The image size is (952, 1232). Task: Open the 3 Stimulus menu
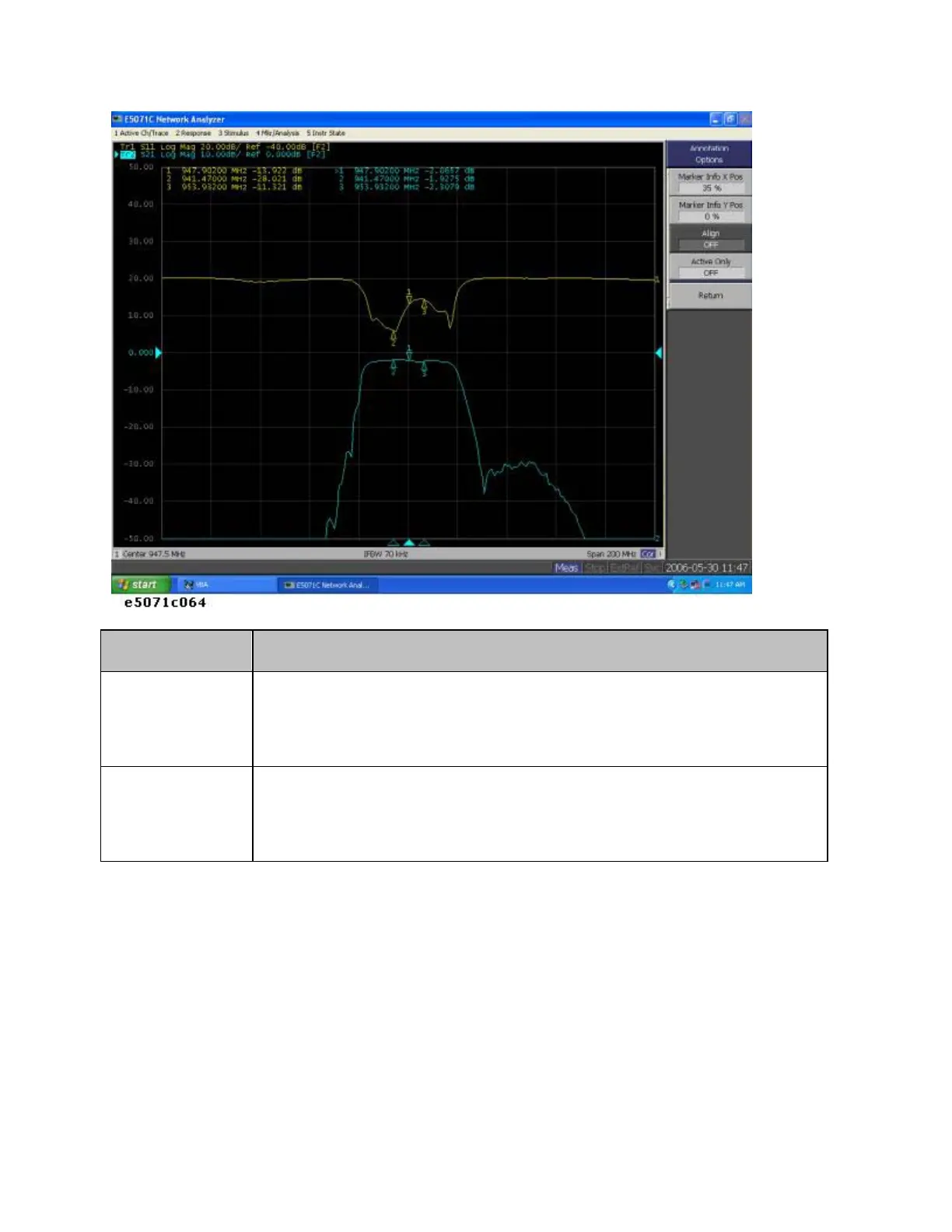(233, 133)
